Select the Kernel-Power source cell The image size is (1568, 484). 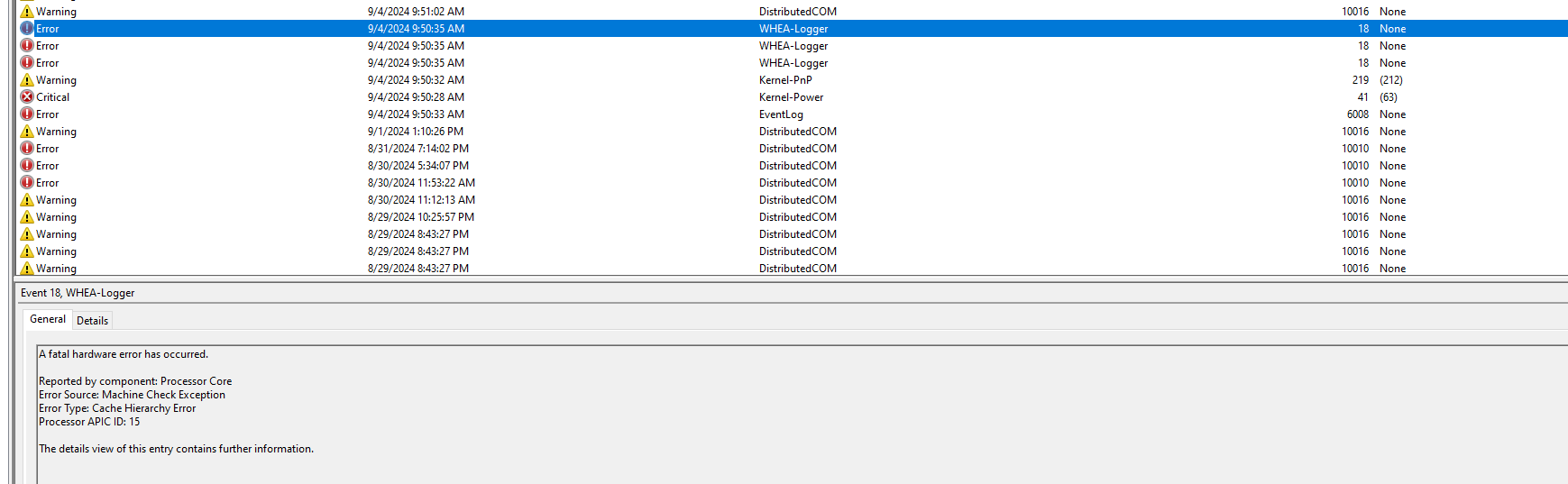point(791,97)
